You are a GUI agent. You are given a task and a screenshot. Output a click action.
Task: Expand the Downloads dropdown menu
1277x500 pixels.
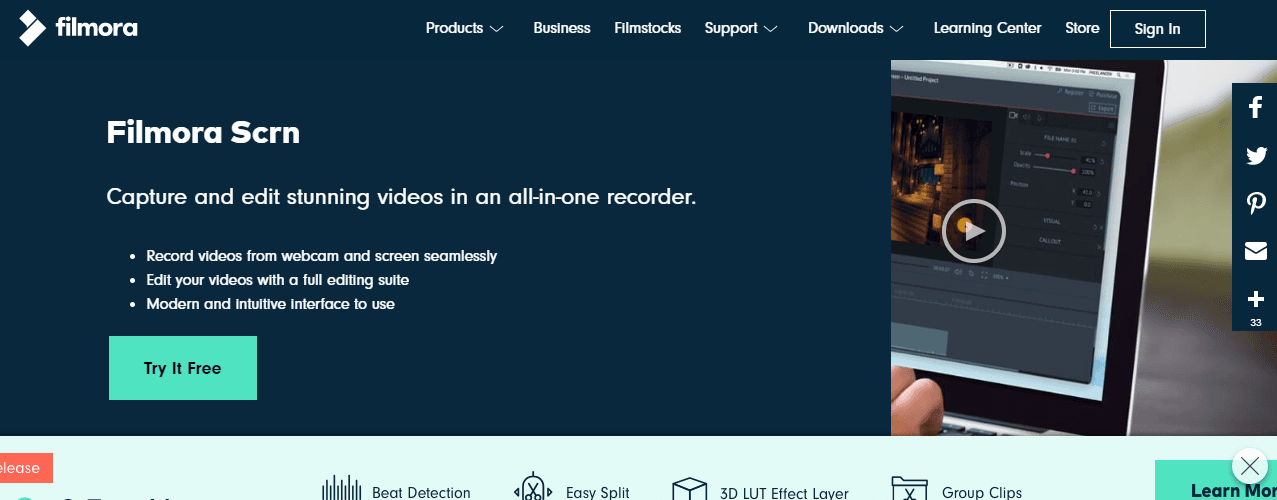click(x=857, y=28)
